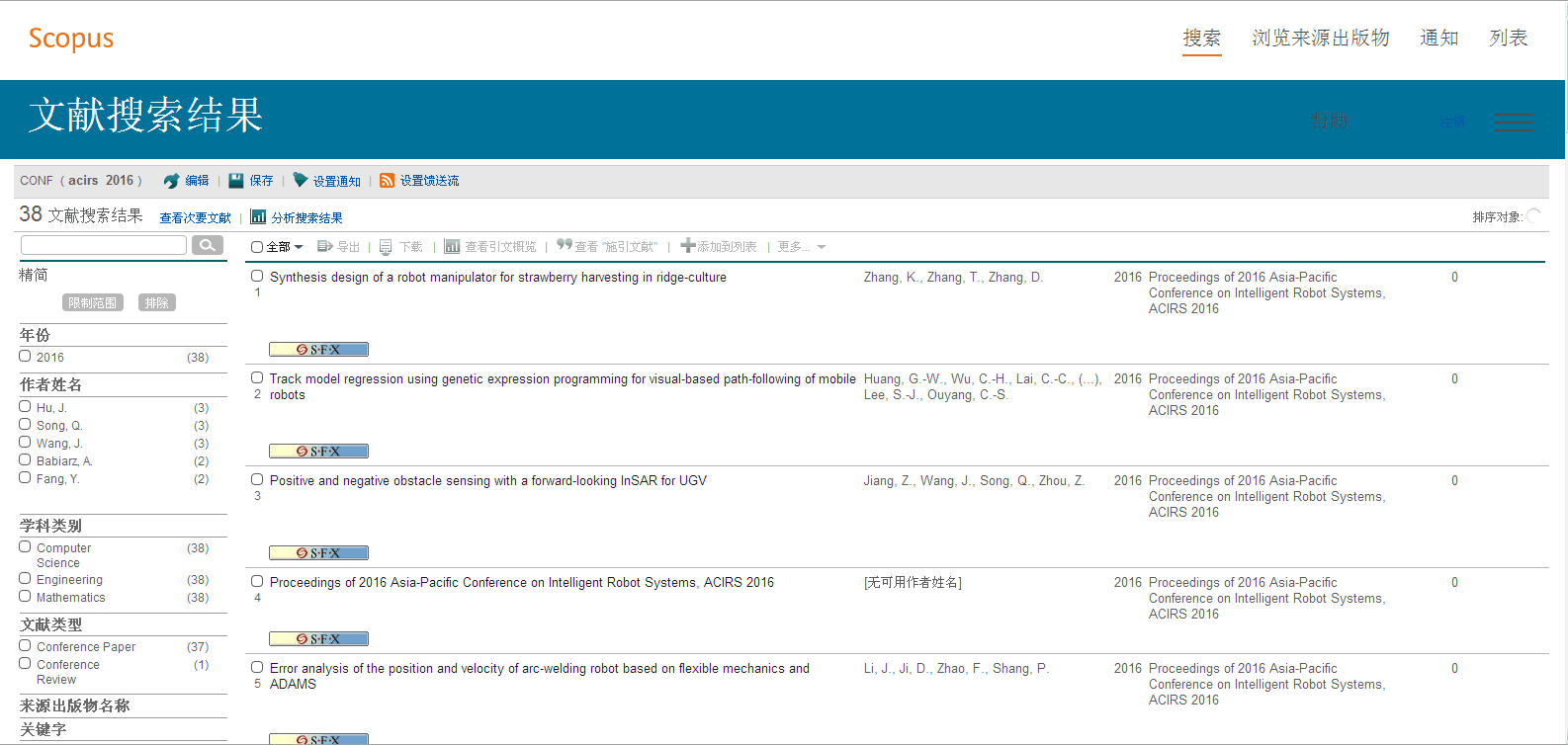Open author link Zhang, K.
Screen dimensions: 1568x745
pyautogui.click(x=891, y=277)
